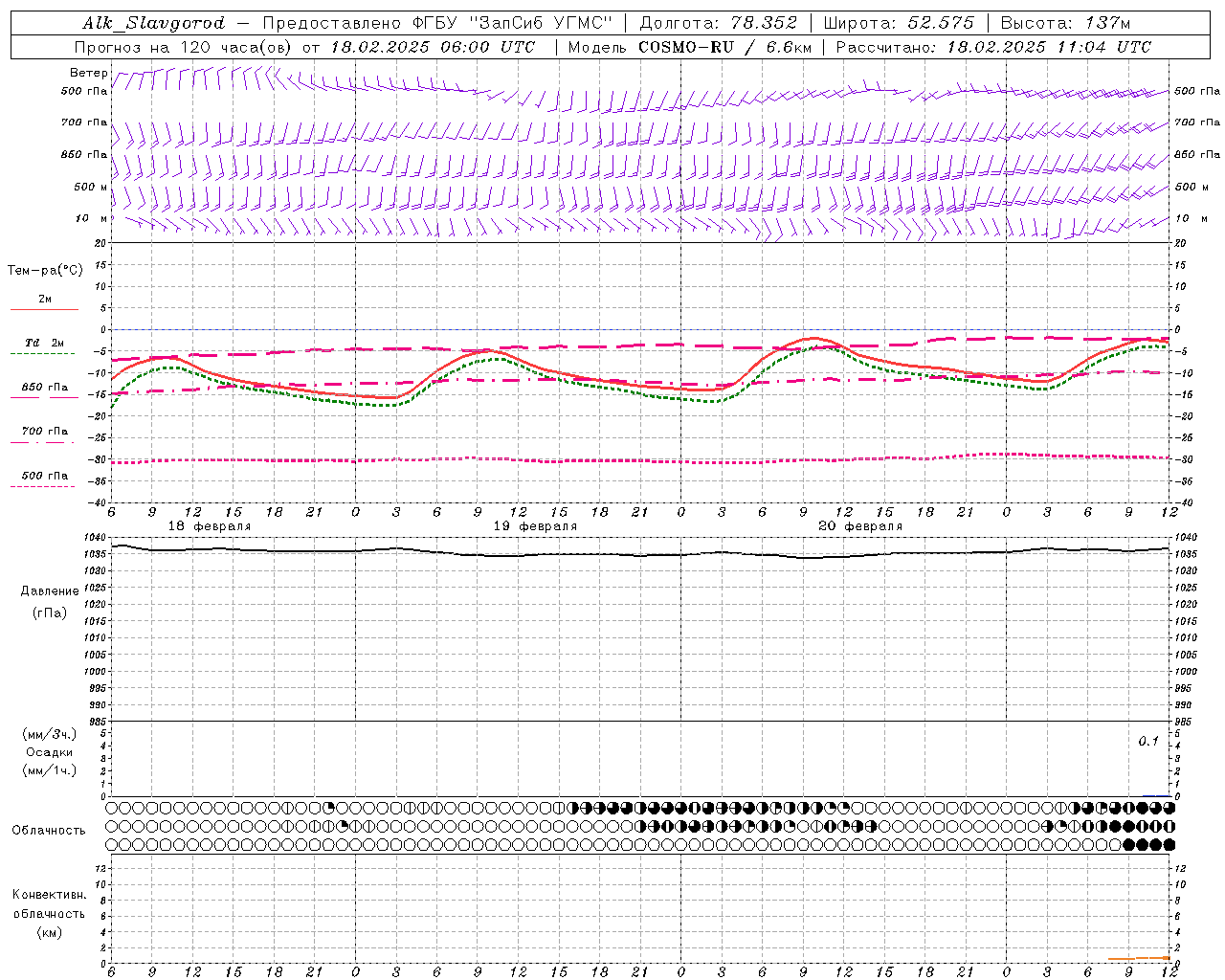
Task: Click the station name Alk_Slavgorod in header
Action: [x=154, y=23]
